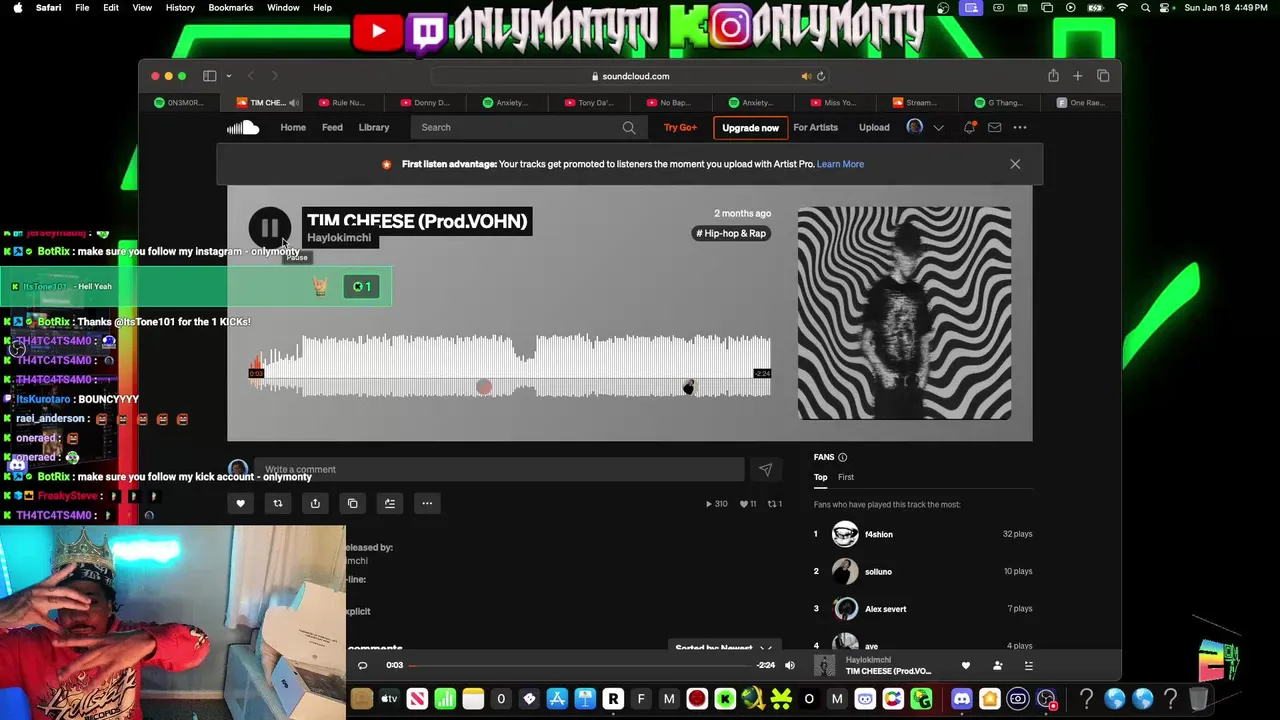Open For Artists page
Viewport: 1280px width, 720px height.
(x=815, y=127)
